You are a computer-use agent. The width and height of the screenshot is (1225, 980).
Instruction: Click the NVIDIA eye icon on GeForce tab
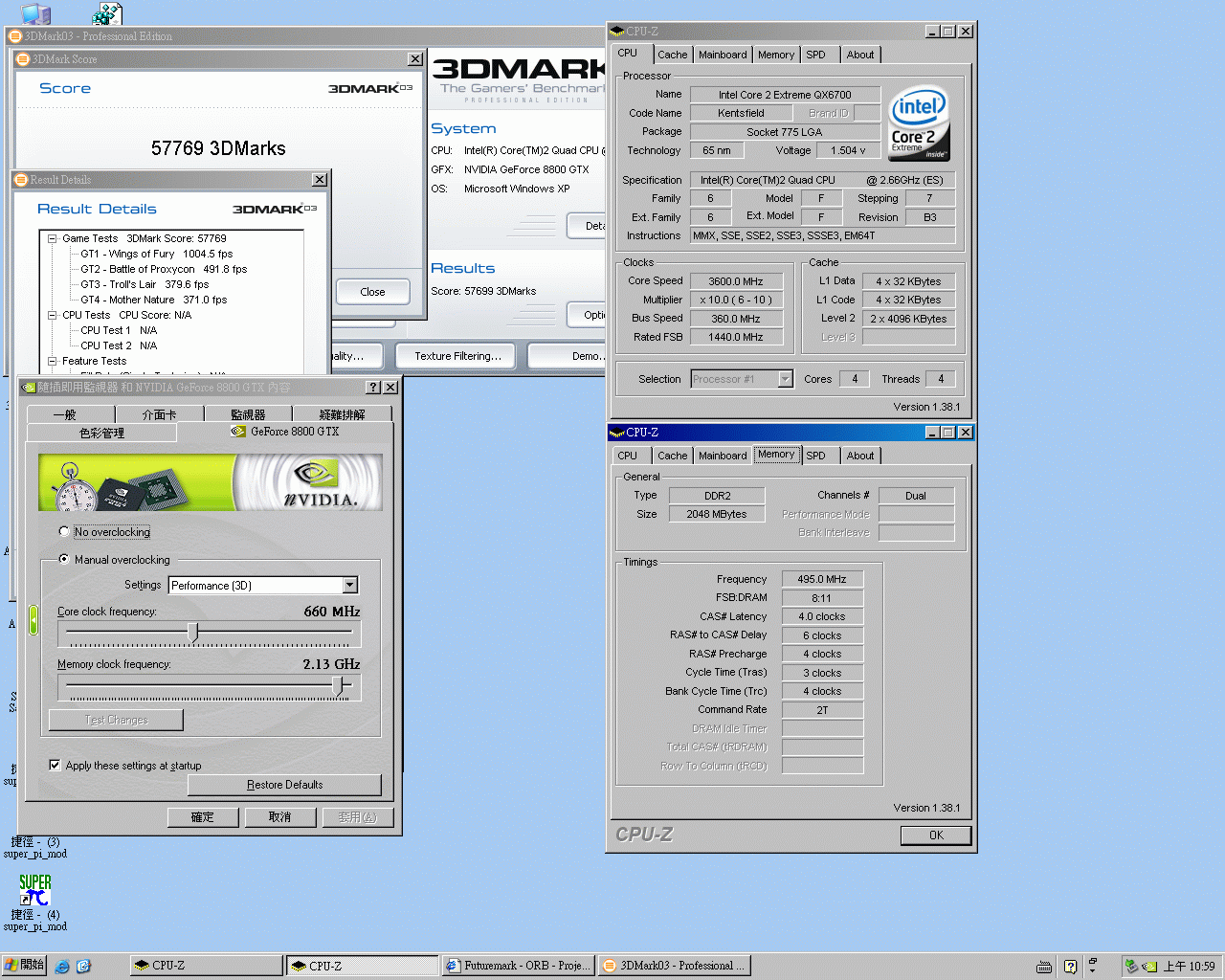[238, 432]
